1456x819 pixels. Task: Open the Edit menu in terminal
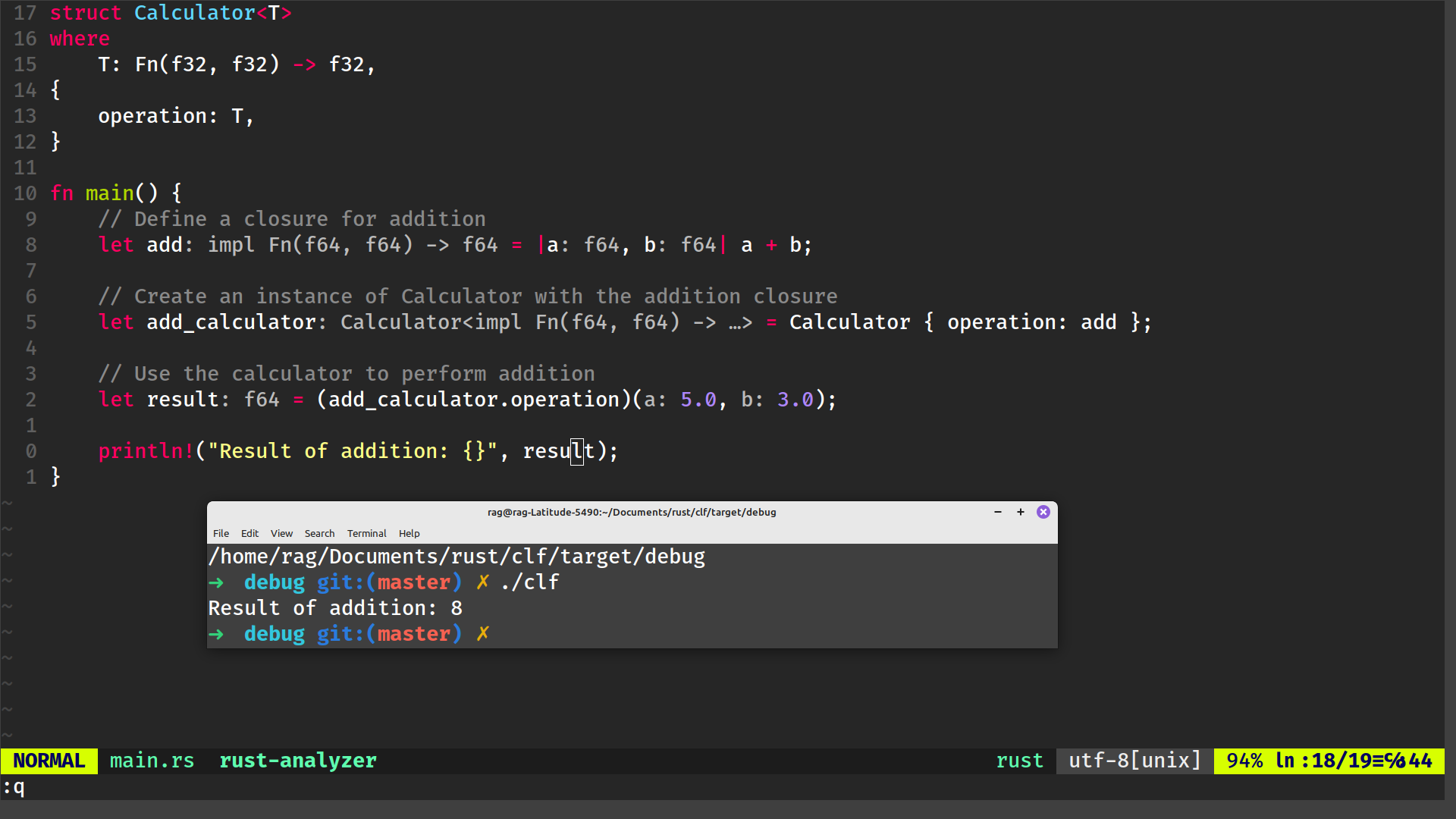tap(249, 533)
